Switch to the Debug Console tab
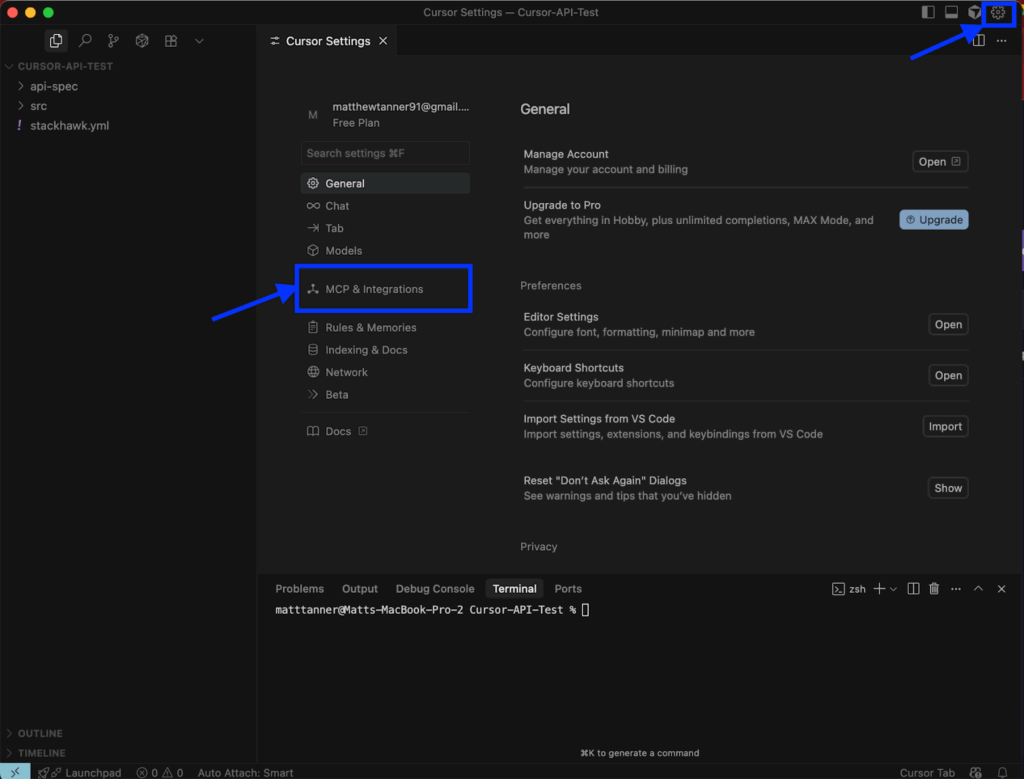 point(435,588)
